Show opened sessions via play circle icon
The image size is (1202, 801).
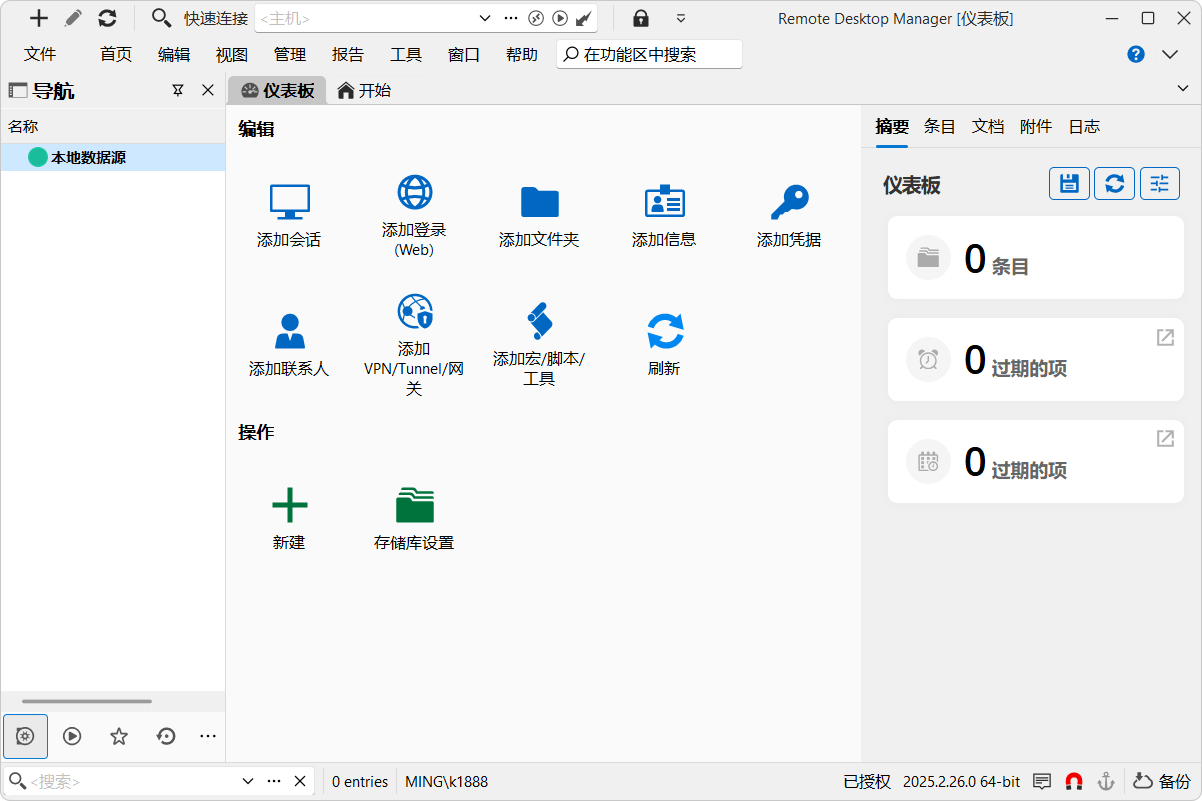pyautogui.click(x=72, y=736)
